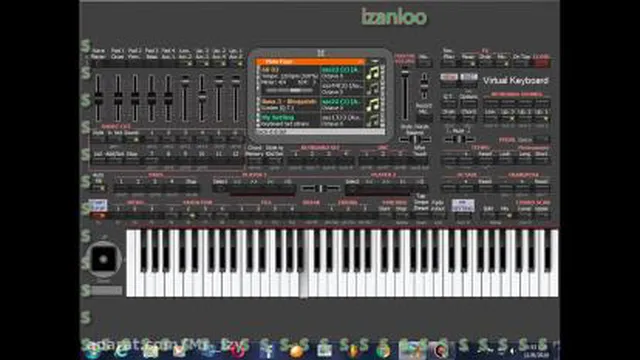Viewport: 640px width, 360px height.
Task: Toggle the Mic button beside Master Volume
Action: pyautogui.click(x=424, y=63)
